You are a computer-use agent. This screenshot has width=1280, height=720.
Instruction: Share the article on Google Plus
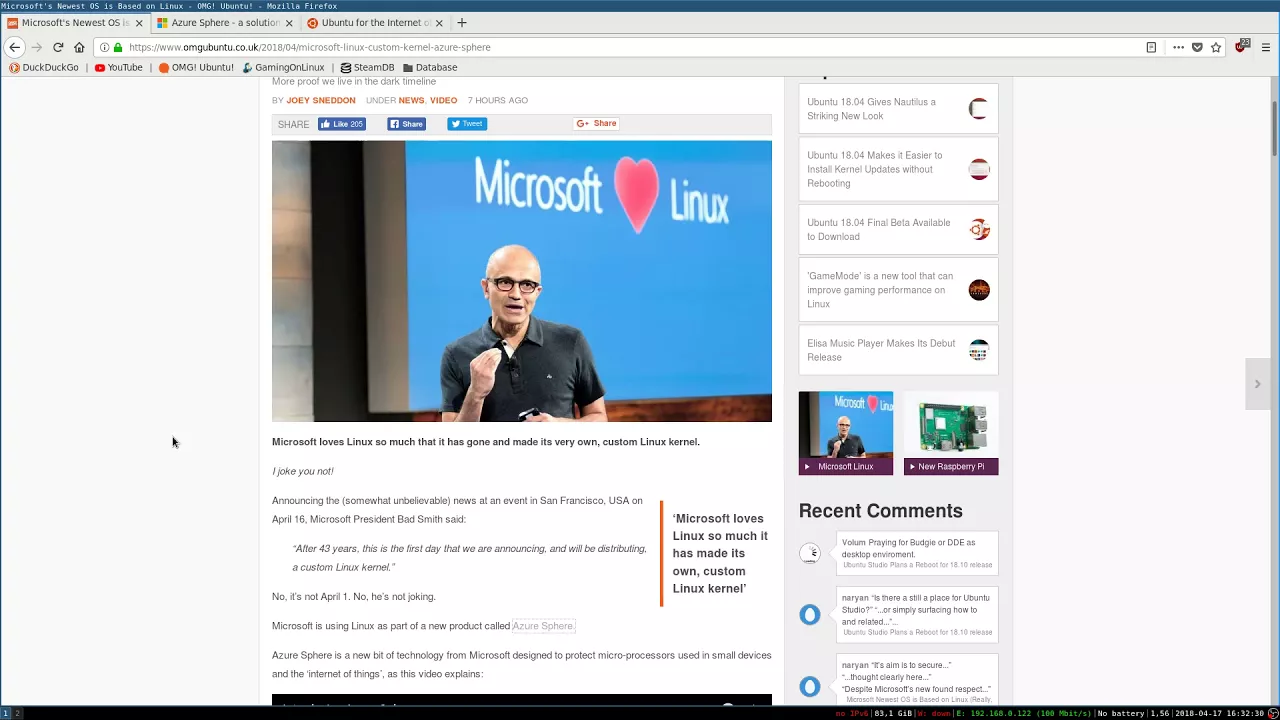point(596,124)
